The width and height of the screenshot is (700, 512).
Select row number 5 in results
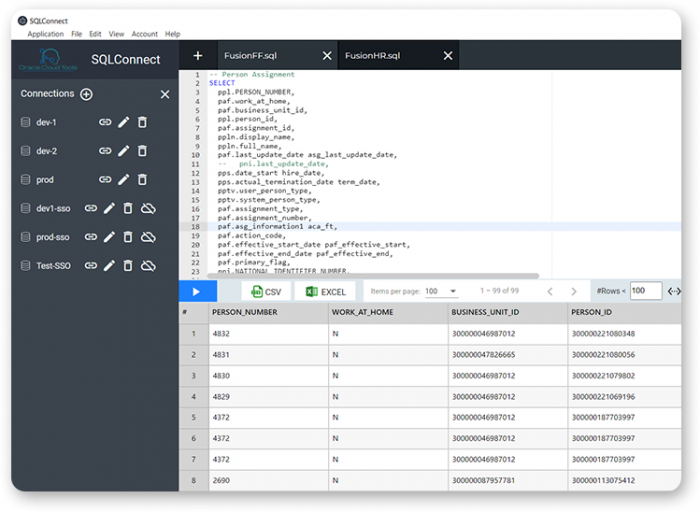click(193, 417)
